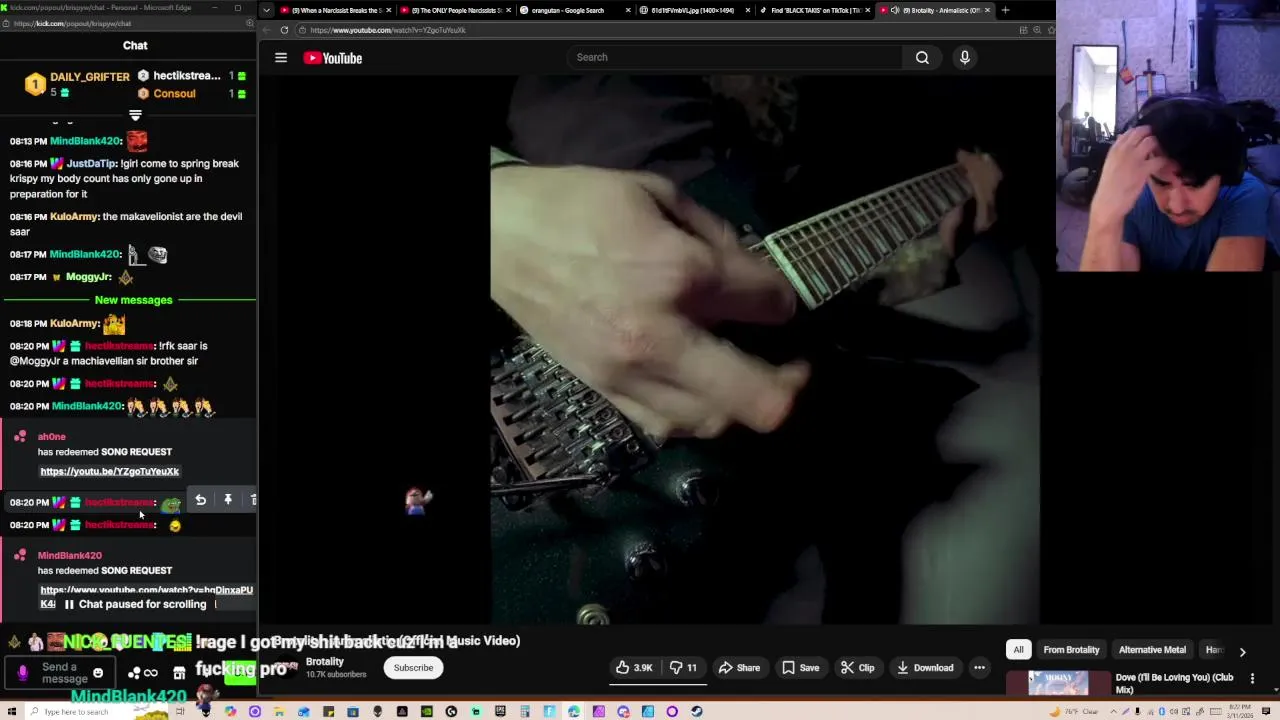
Task: Open the YouTube hamburger guide menu
Action: click(x=281, y=58)
